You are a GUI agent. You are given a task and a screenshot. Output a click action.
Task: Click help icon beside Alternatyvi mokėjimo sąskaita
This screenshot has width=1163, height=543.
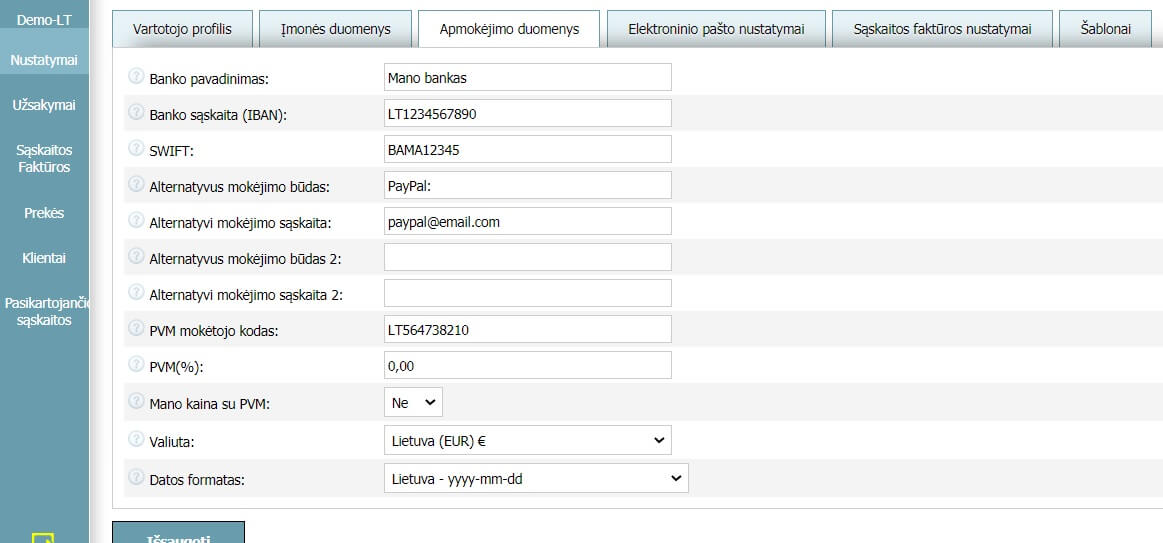pyautogui.click(x=136, y=220)
